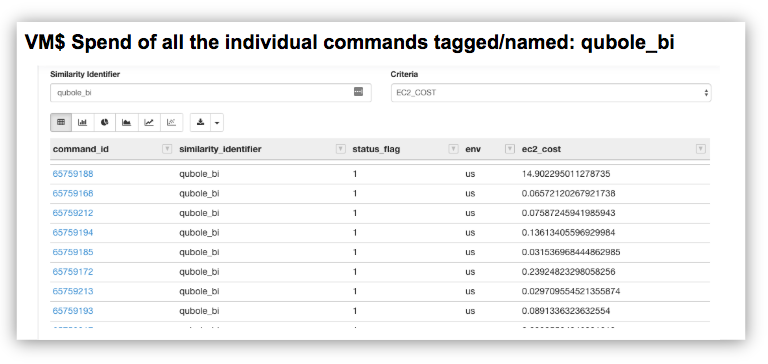Click the similarity_identifier column header
Viewport: 768px width, 364px height.
[x=220, y=149]
